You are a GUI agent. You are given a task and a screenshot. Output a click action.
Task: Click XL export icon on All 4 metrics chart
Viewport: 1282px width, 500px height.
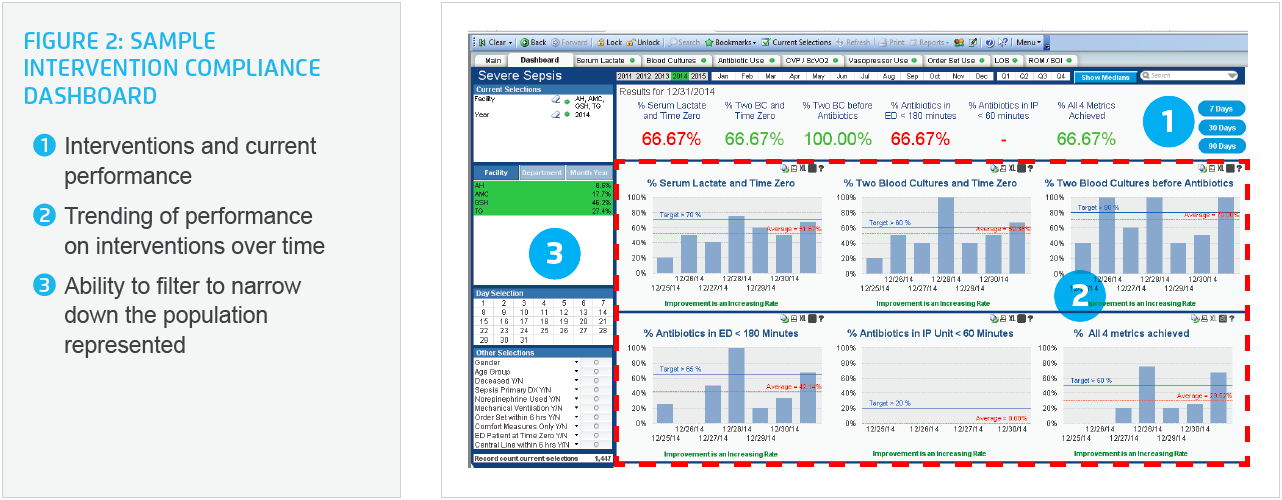click(1213, 318)
